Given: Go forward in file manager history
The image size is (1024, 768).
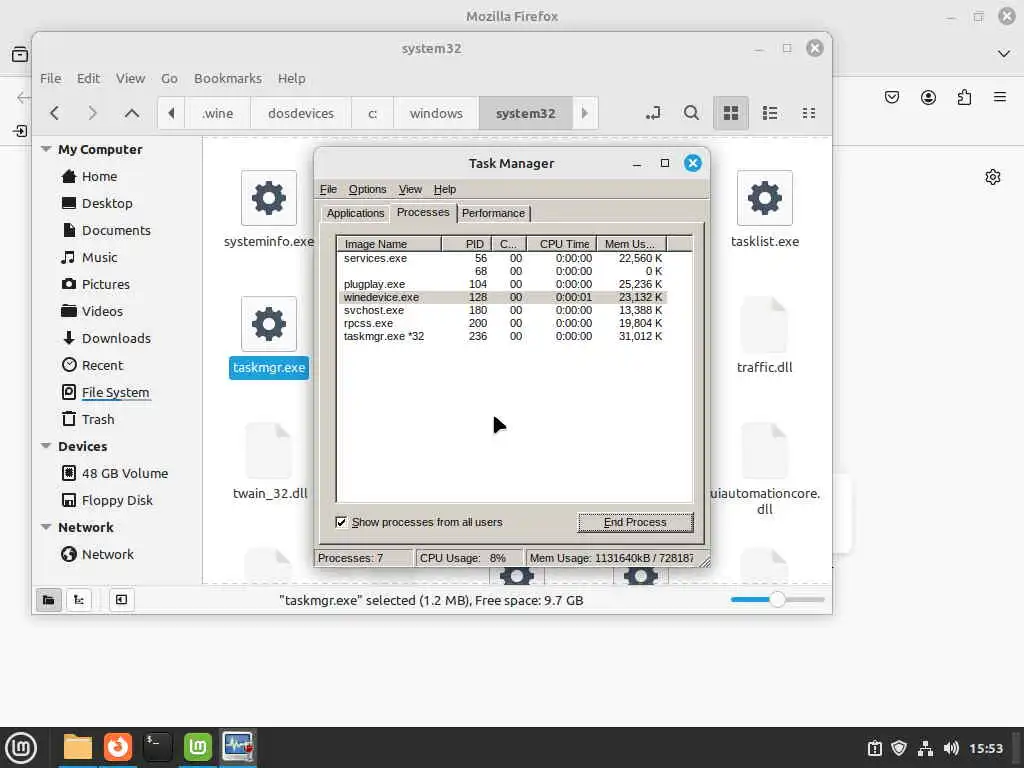Looking at the screenshot, I should pyautogui.click(x=92, y=113).
